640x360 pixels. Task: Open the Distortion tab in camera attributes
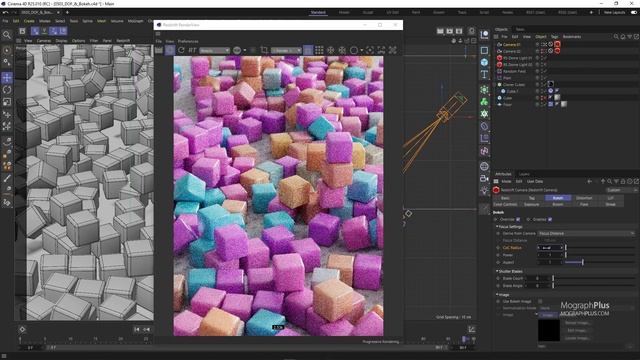pos(584,198)
